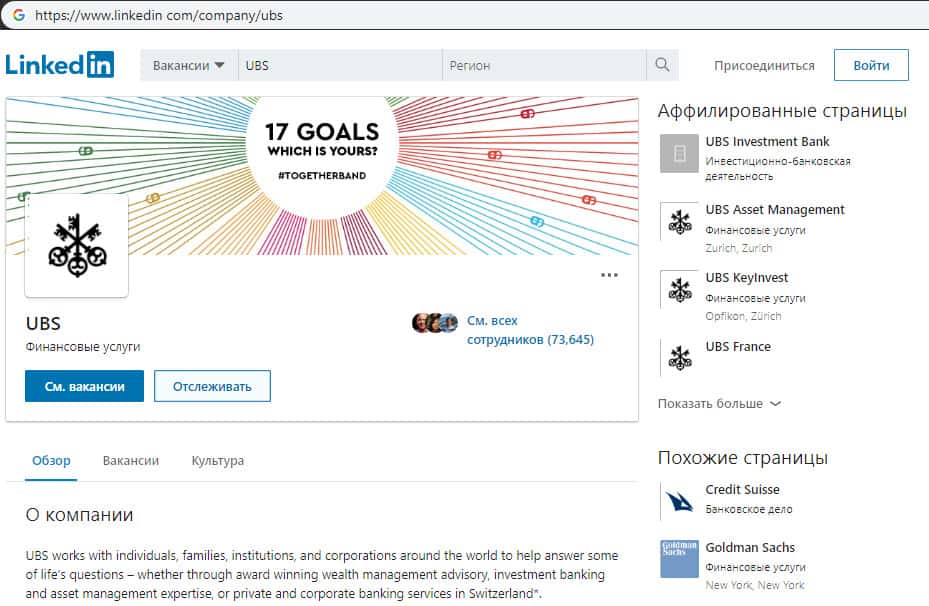
Task: Click Финансовые услуги under UBS name
Action: point(83,347)
